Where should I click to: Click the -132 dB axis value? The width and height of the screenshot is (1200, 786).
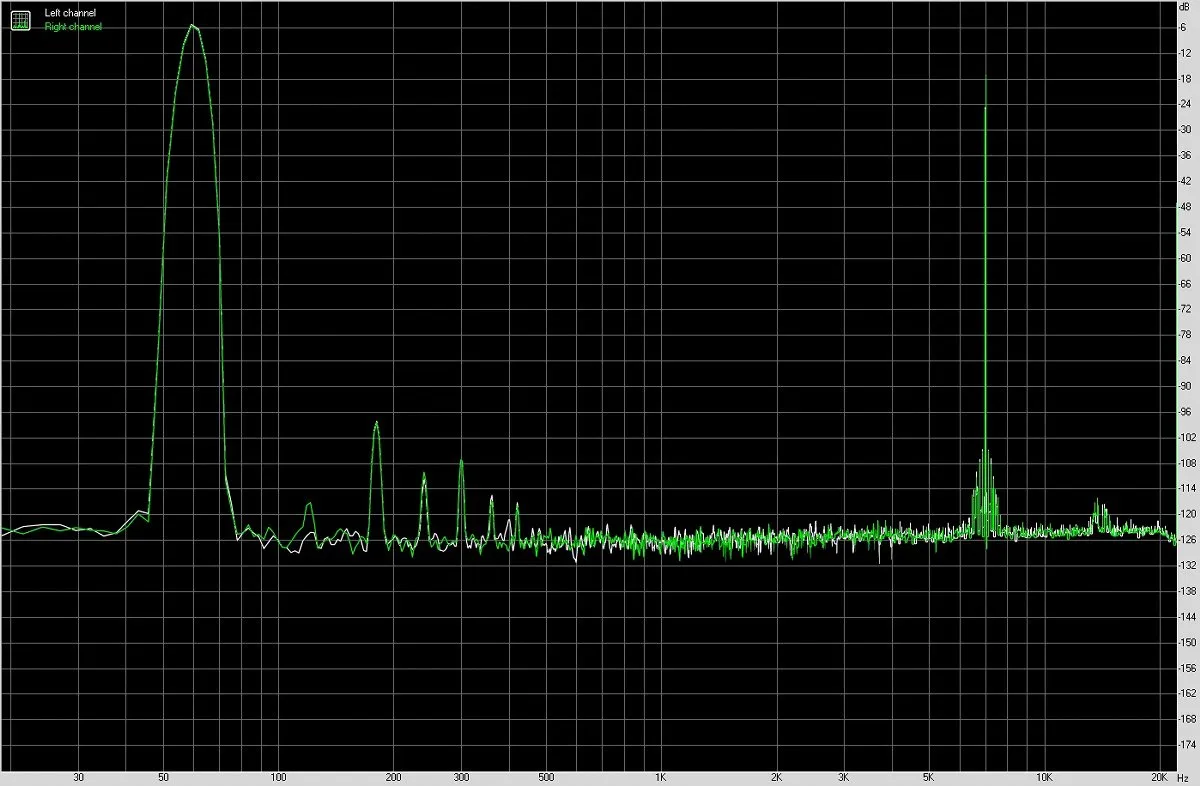pos(1188,566)
